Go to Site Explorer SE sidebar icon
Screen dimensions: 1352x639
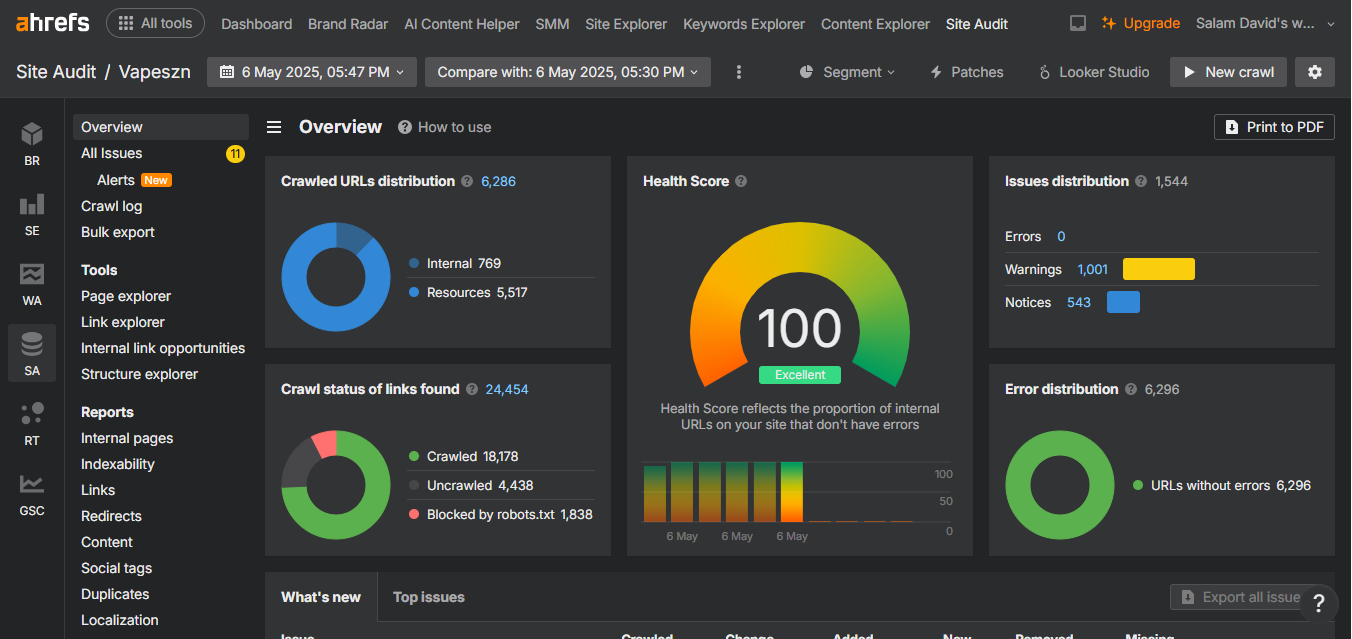pyautogui.click(x=32, y=214)
